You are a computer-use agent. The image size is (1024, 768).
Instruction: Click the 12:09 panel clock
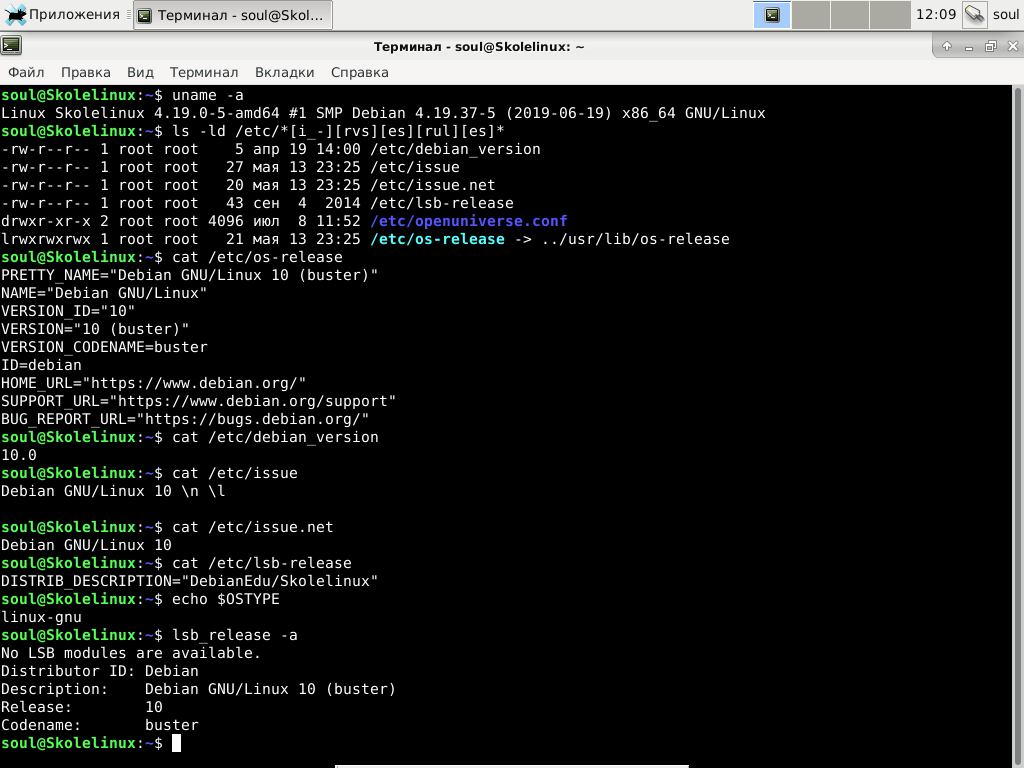(x=936, y=14)
